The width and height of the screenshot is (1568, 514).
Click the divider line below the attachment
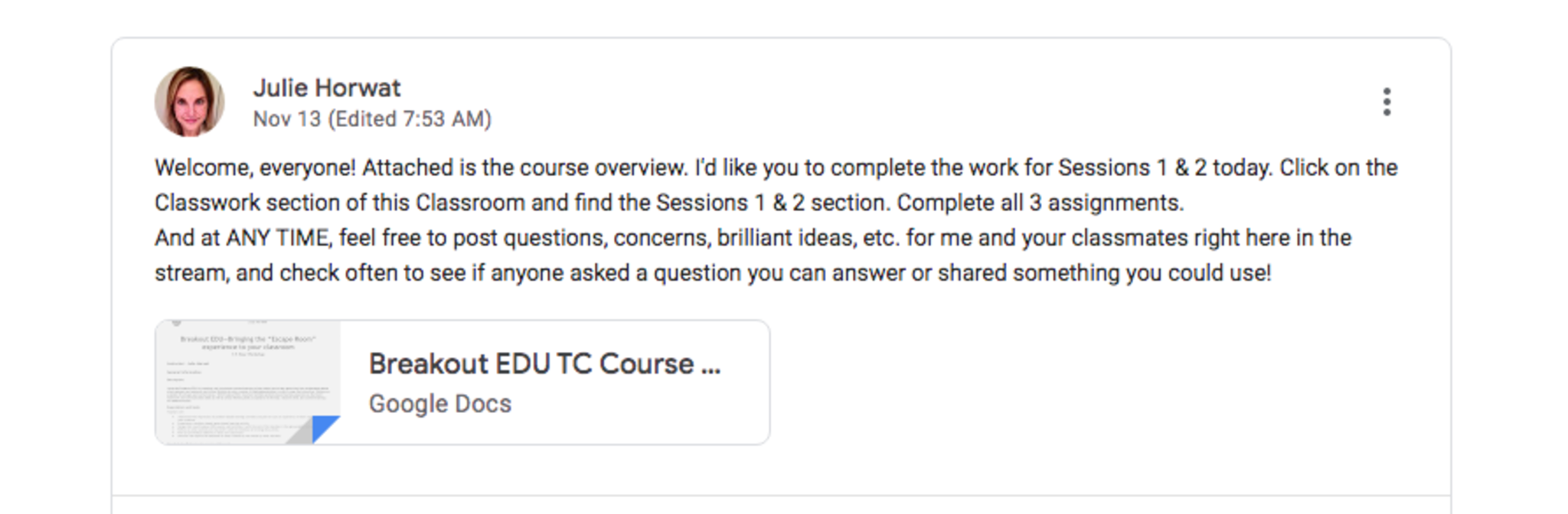781,495
